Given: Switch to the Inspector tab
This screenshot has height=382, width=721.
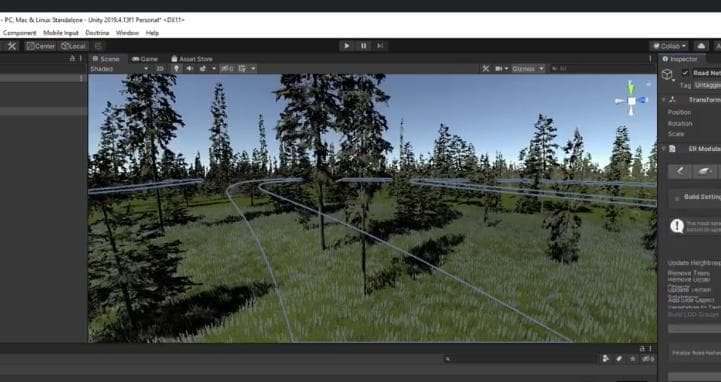Looking at the screenshot, I should pos(680,59).
